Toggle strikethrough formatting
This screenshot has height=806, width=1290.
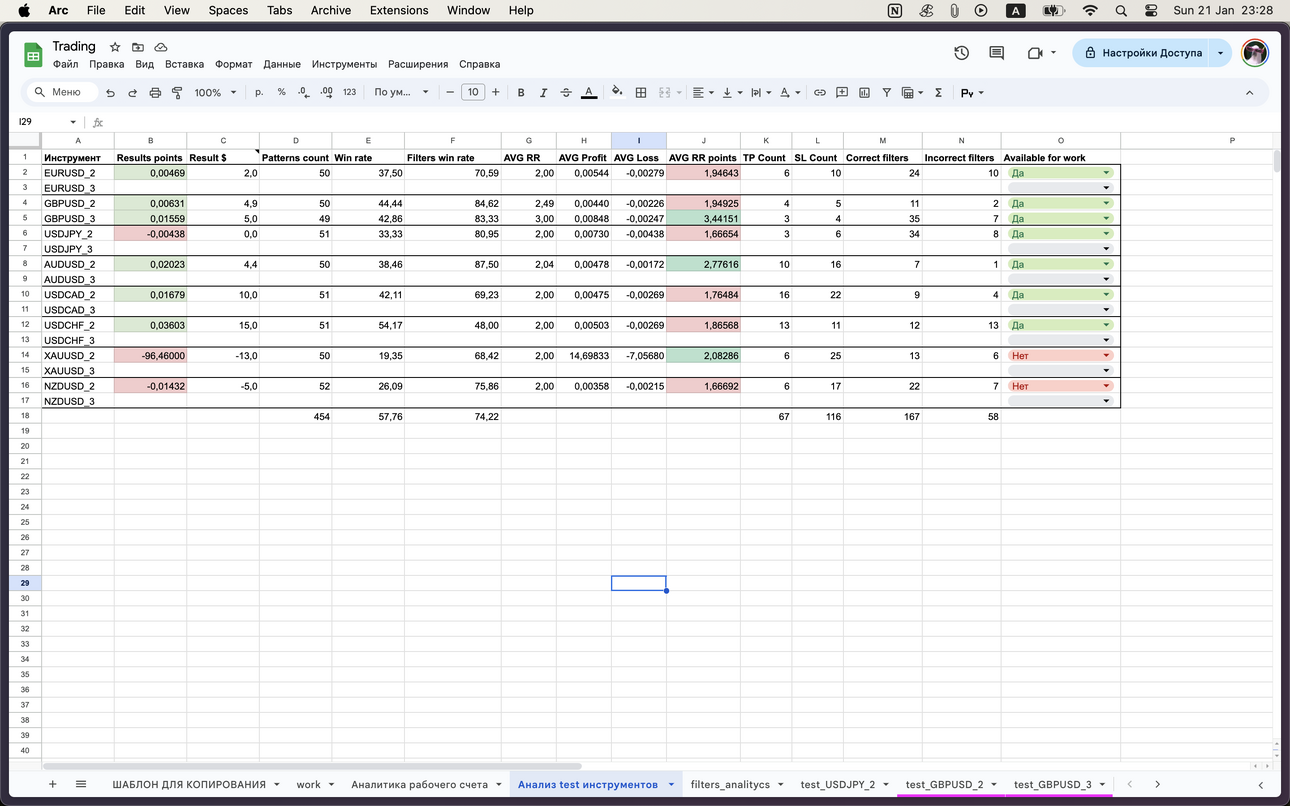[x=566, y=92]
